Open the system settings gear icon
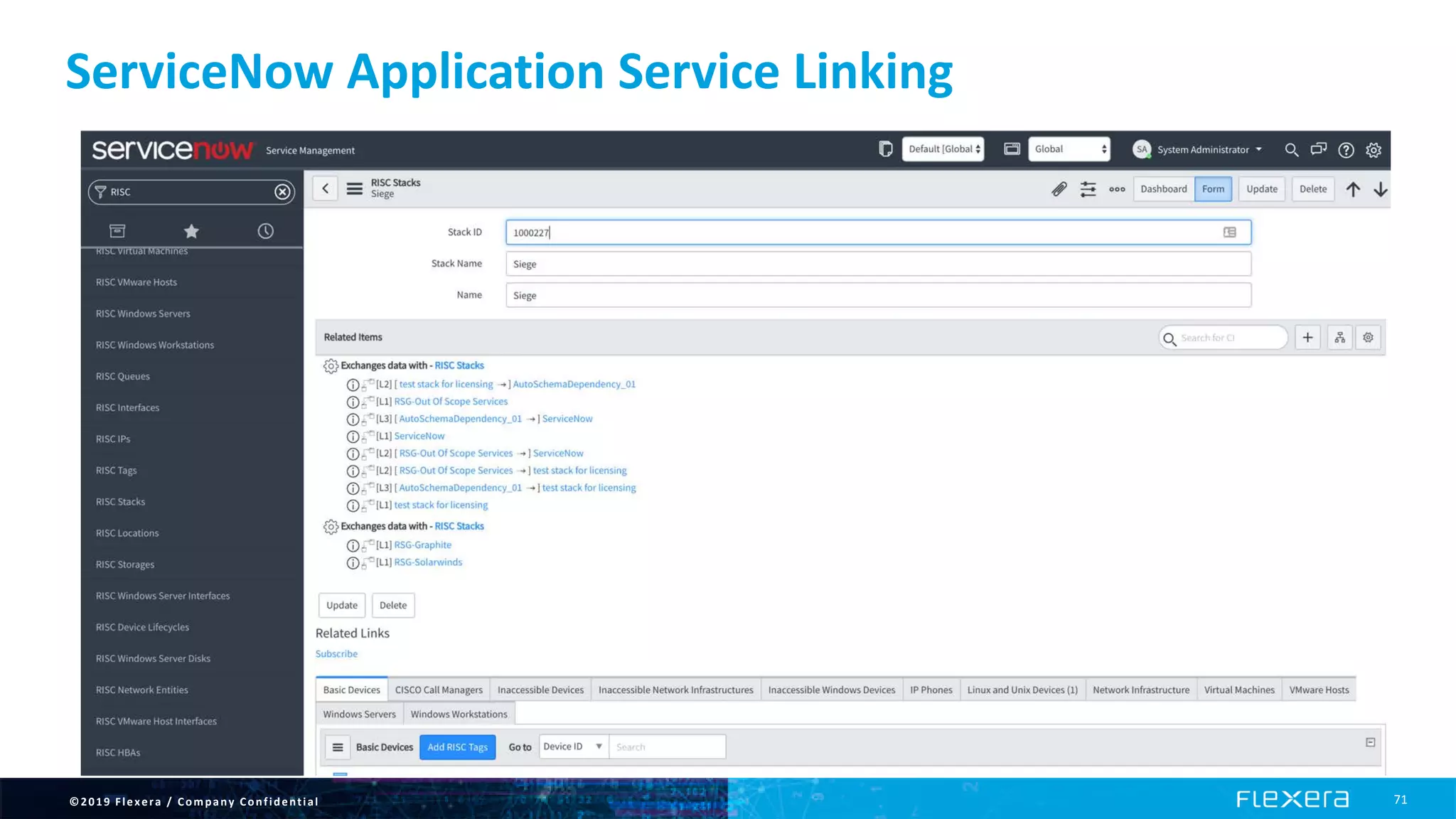This screenshot has height=819, width=1456. [x=1374, y=150]
